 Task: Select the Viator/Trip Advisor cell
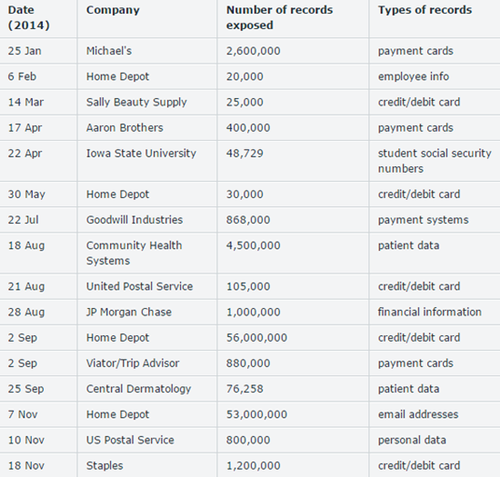click(133, 363)
